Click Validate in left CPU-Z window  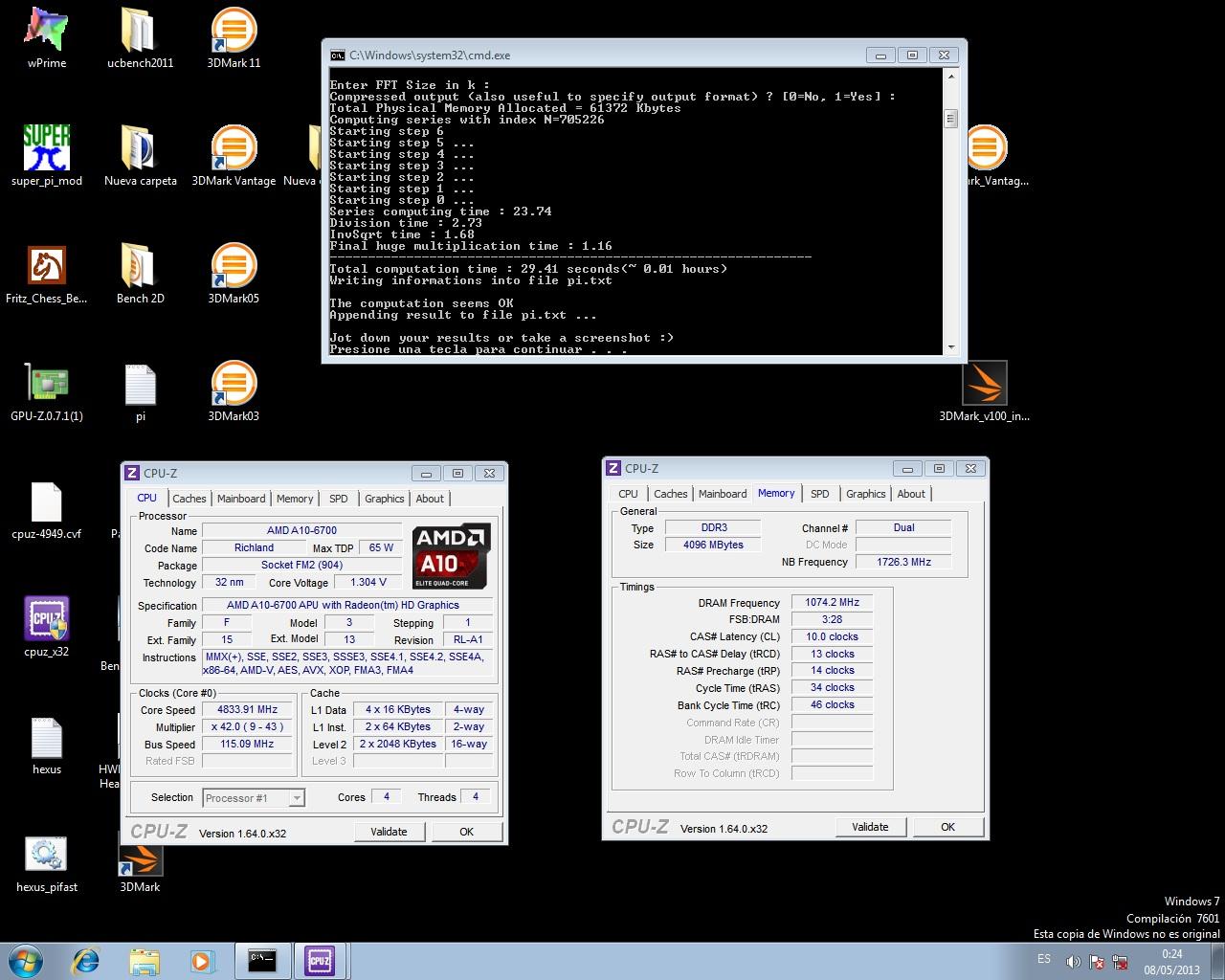pyautogui.click(x=389, y=832)
